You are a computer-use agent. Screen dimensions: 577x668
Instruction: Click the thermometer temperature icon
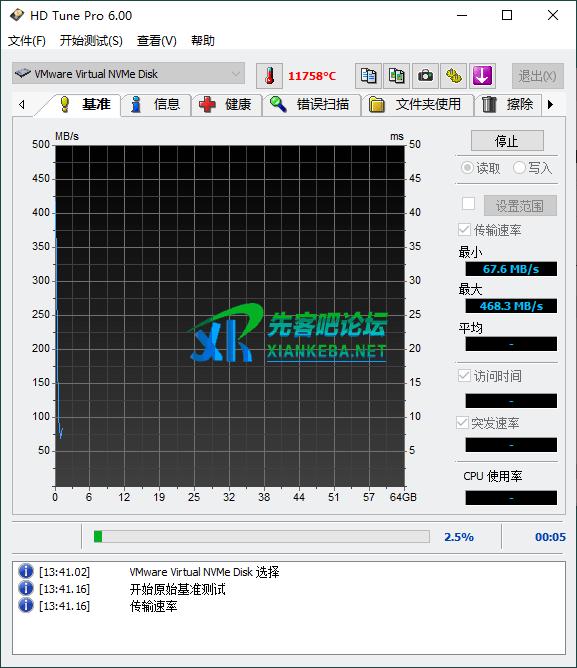[269, 76]
